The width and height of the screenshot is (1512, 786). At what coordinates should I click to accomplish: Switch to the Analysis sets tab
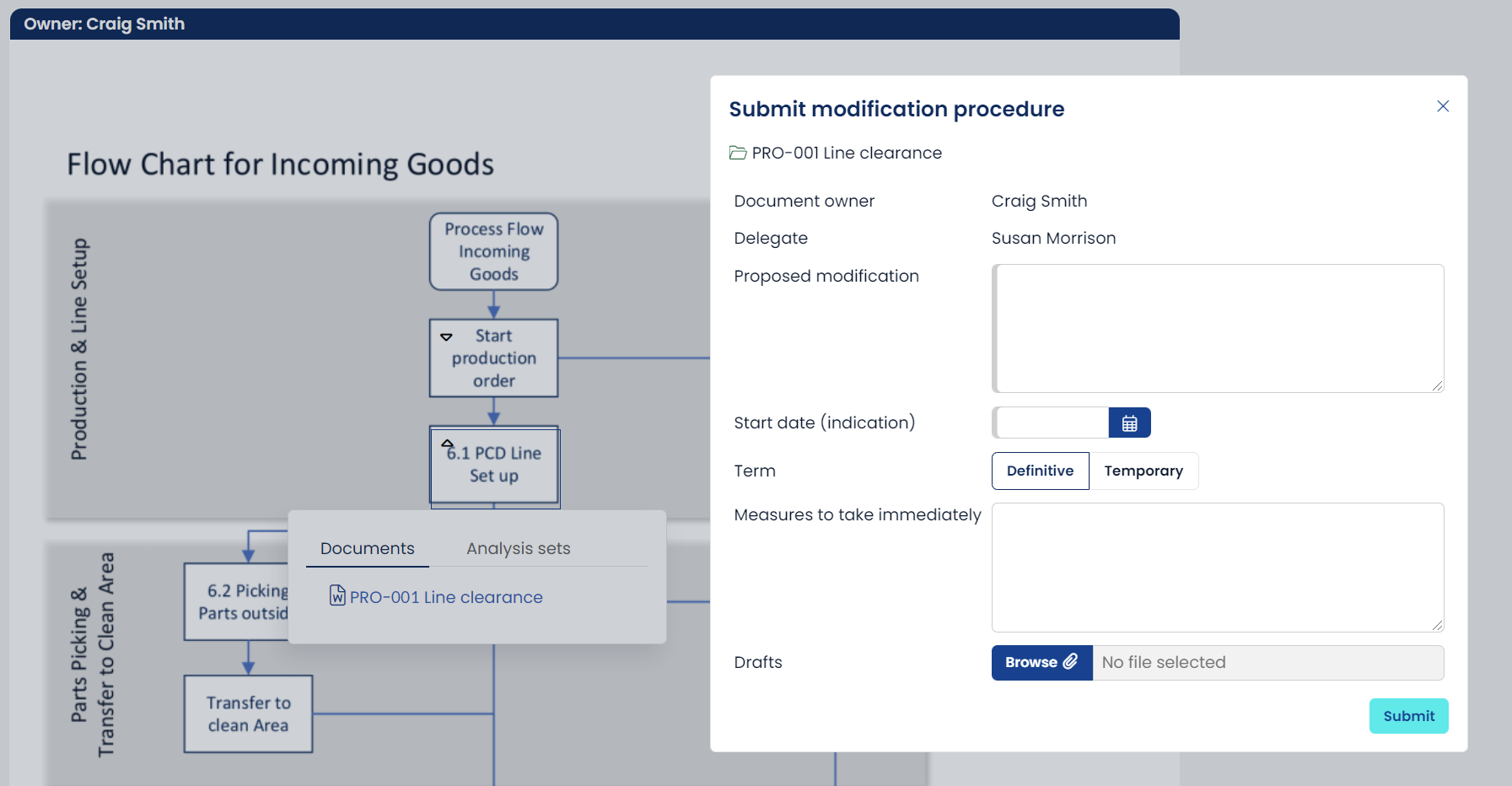pos(518,548)
